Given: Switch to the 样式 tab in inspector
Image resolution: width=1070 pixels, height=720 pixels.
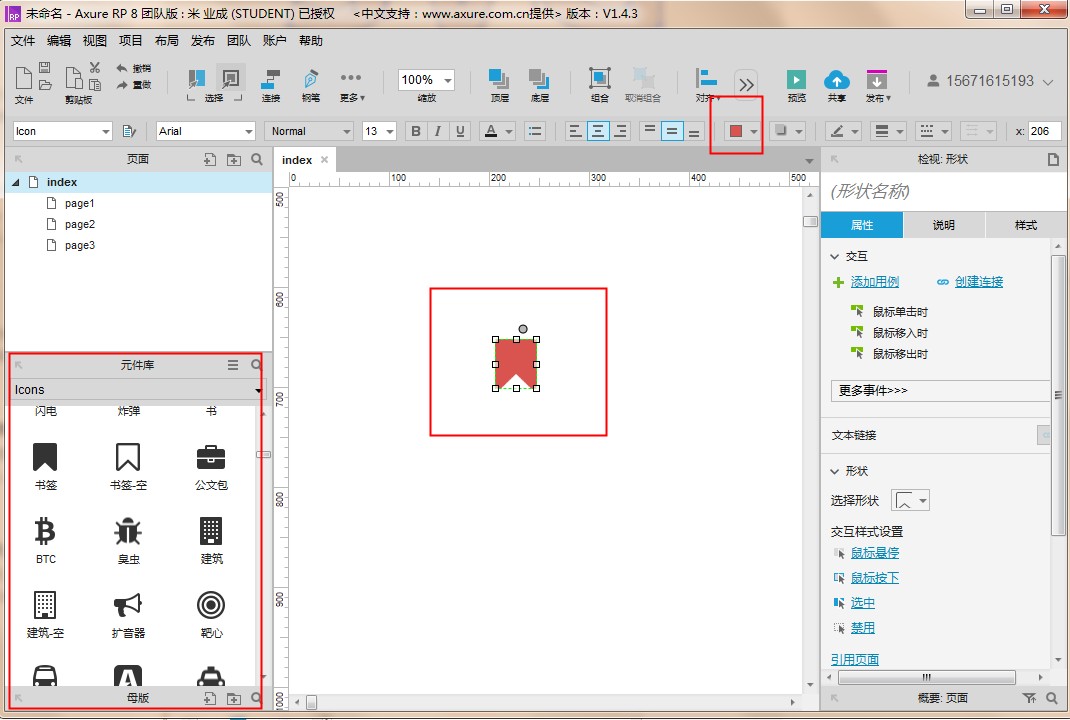Looking at the screenshot, I should click(1024, 225).
